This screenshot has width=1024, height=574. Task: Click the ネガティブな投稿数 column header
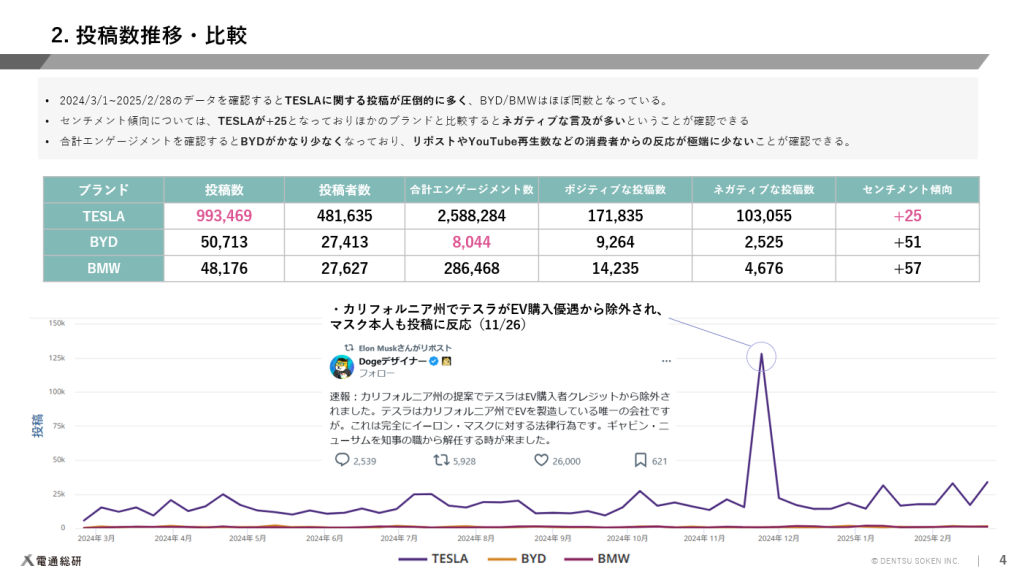(763, 189)
